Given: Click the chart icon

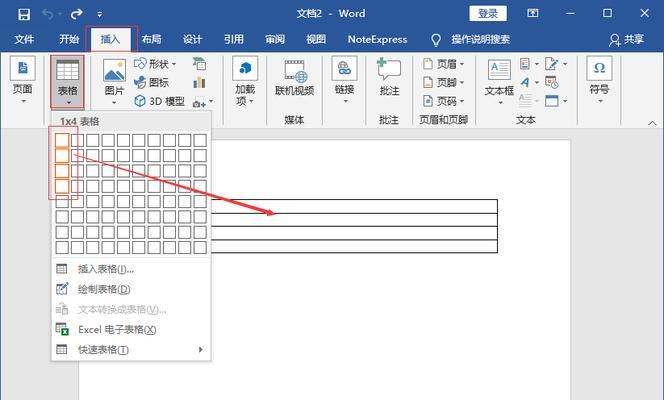Looking at the screenshot, I should pyautogui.click(x=199, y=82).
